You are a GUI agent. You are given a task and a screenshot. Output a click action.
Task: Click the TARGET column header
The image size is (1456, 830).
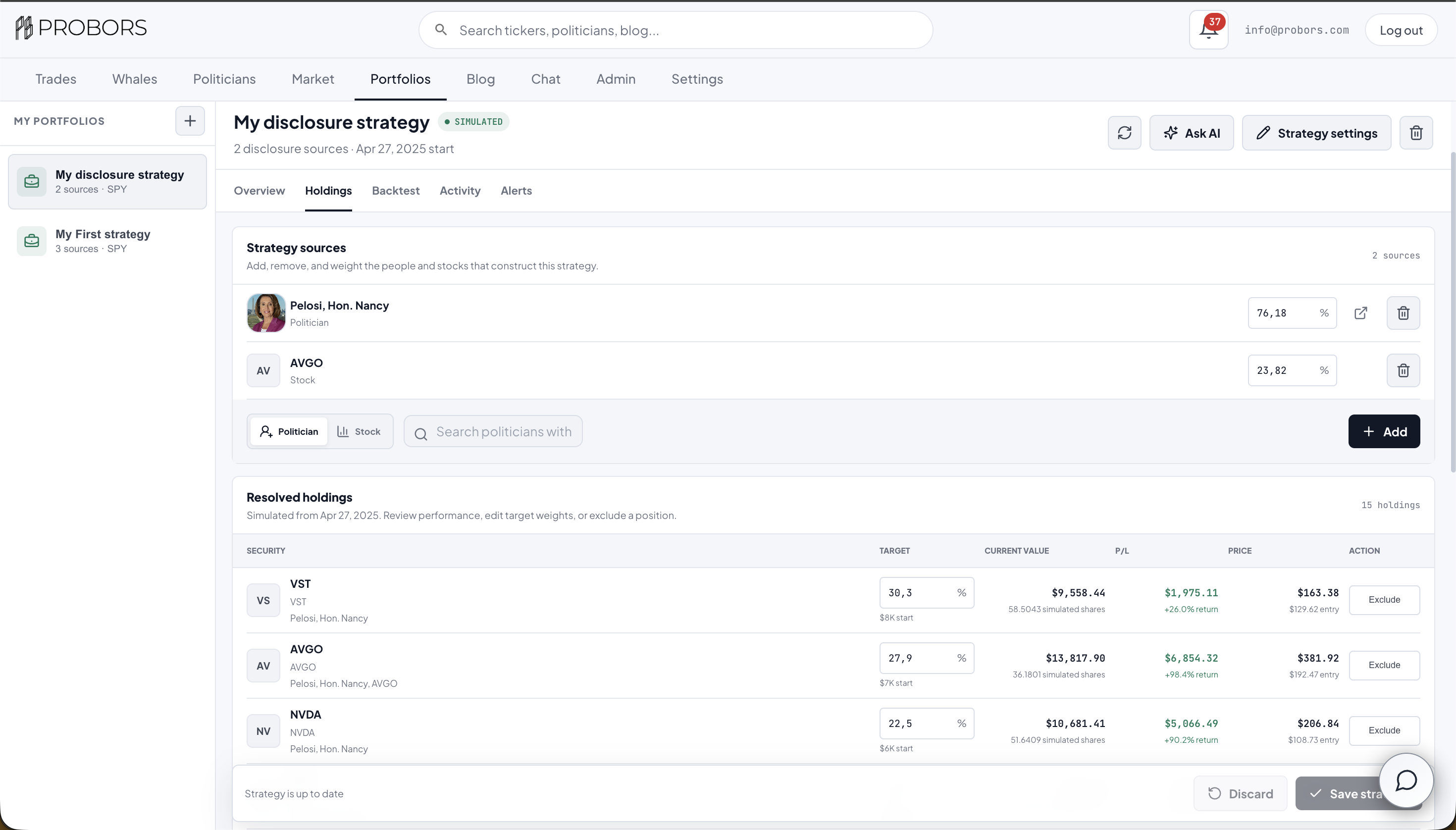point(894,551)
